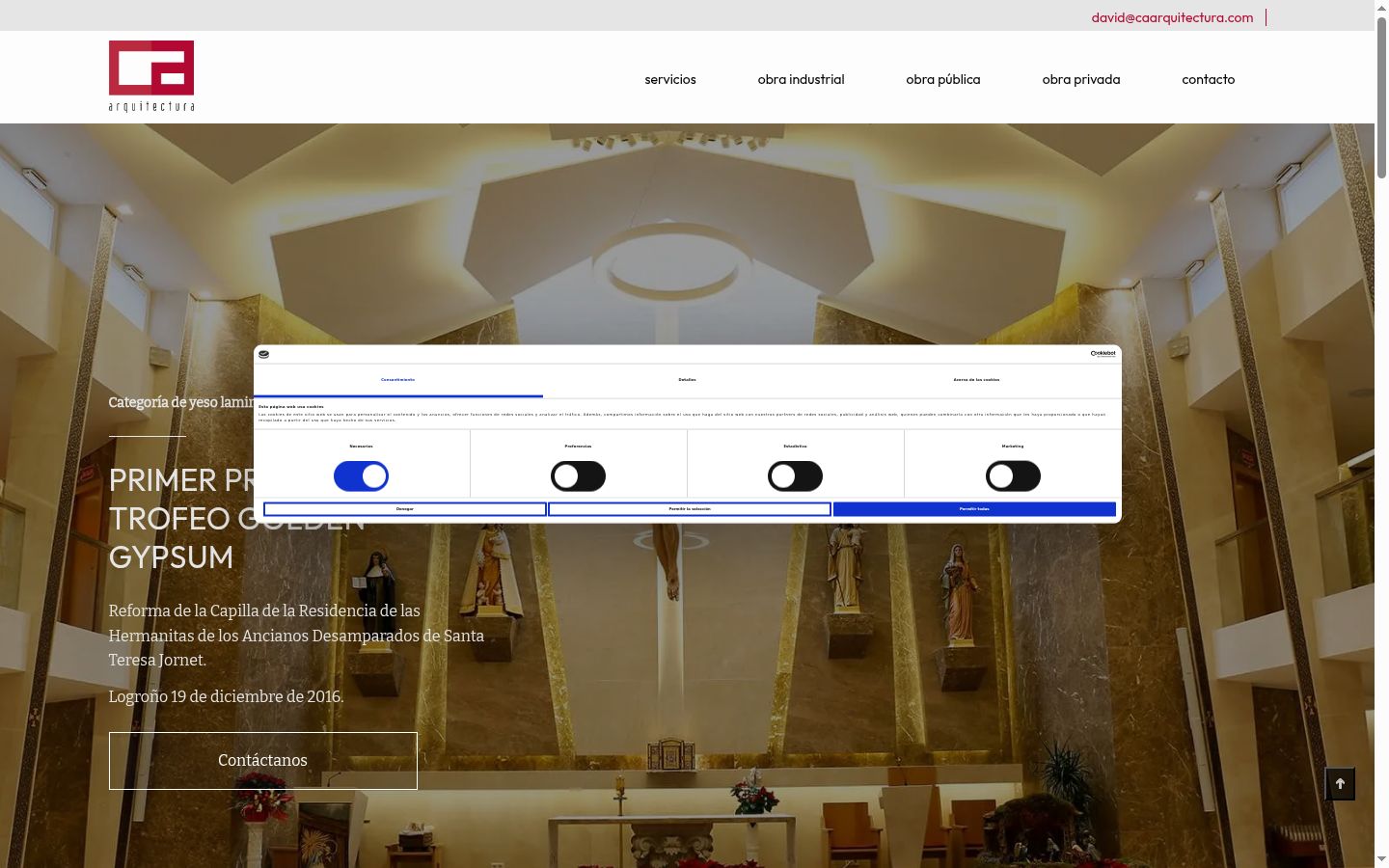The width and height of the screenshot is (1389, 868).
Task: Toggle the Necesarias cookies switch
Action: pos(361,475)
